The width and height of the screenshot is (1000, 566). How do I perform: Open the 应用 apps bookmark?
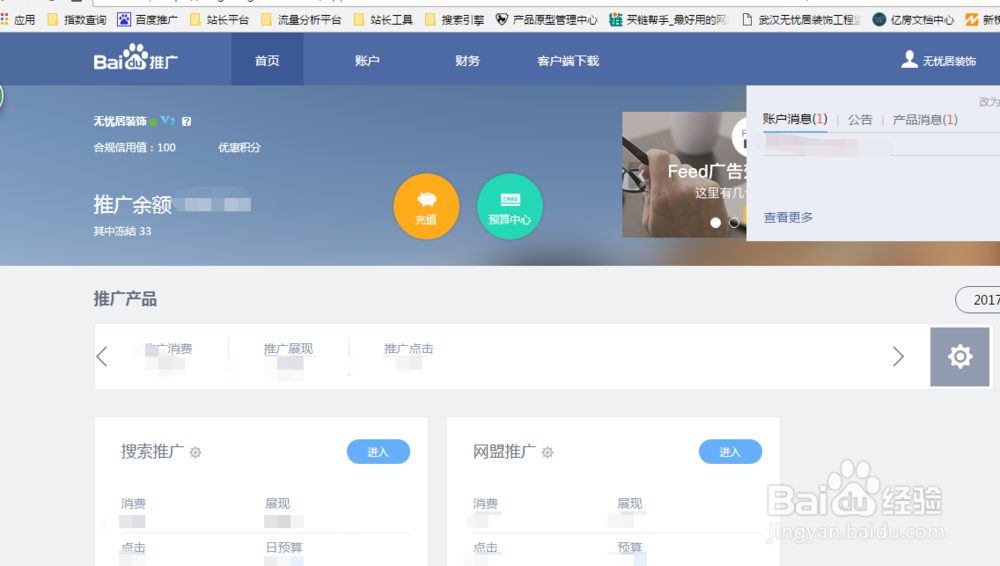[x=18, y=20]
